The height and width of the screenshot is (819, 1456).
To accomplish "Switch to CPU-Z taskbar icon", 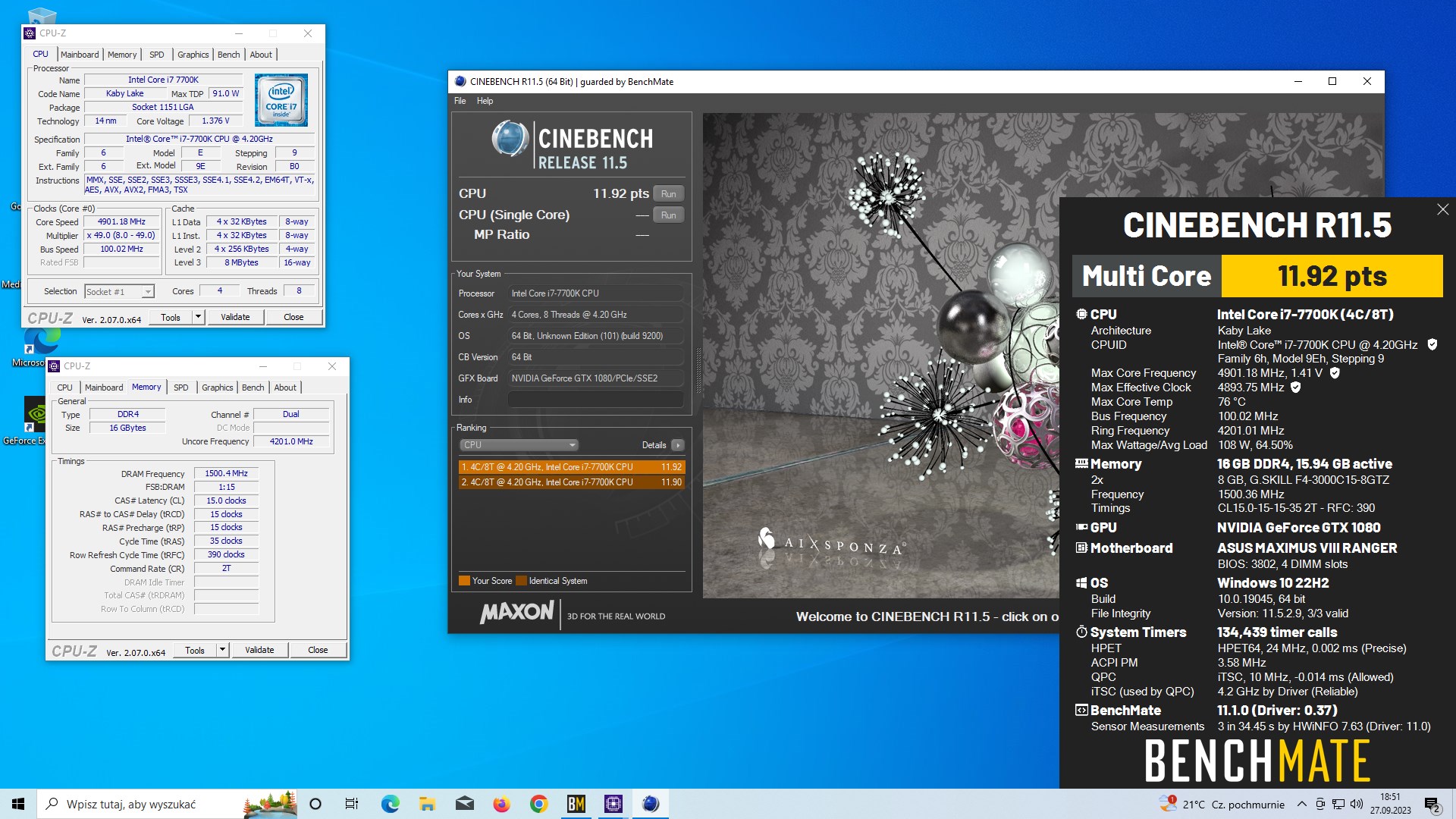I will [613, 804].
